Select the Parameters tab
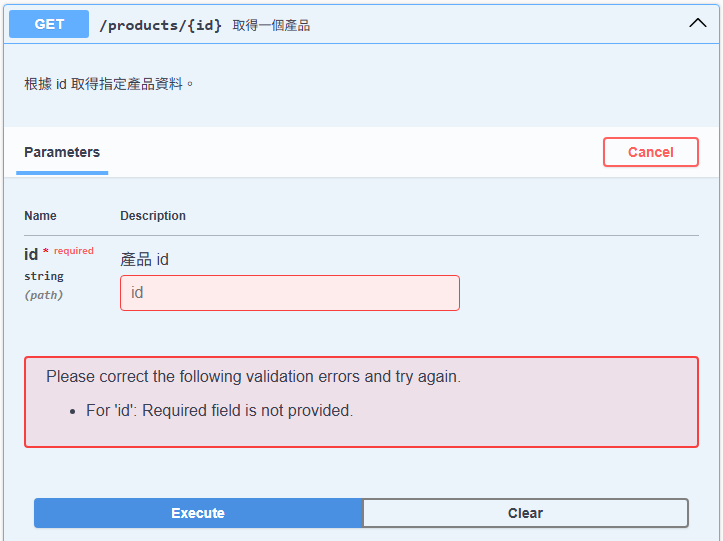Screen dimensions: 723x541 (x=62, y=152)
